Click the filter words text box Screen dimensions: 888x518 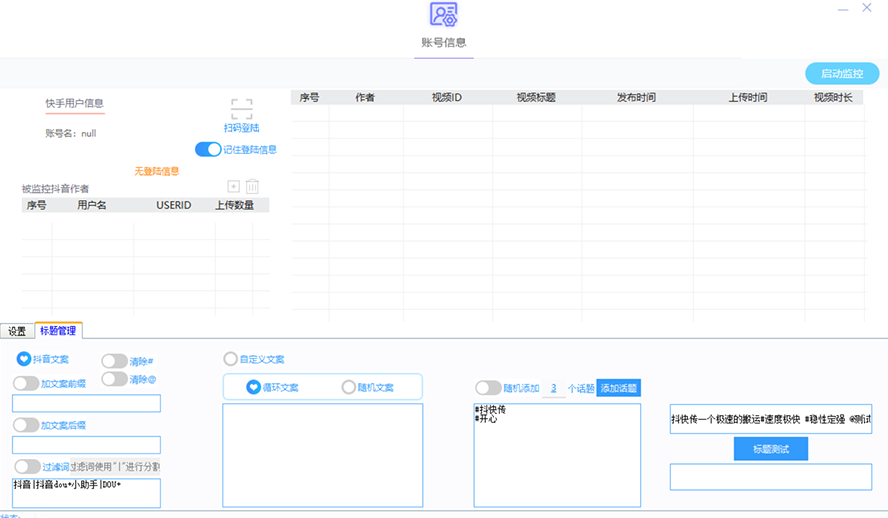click(86, 493)
